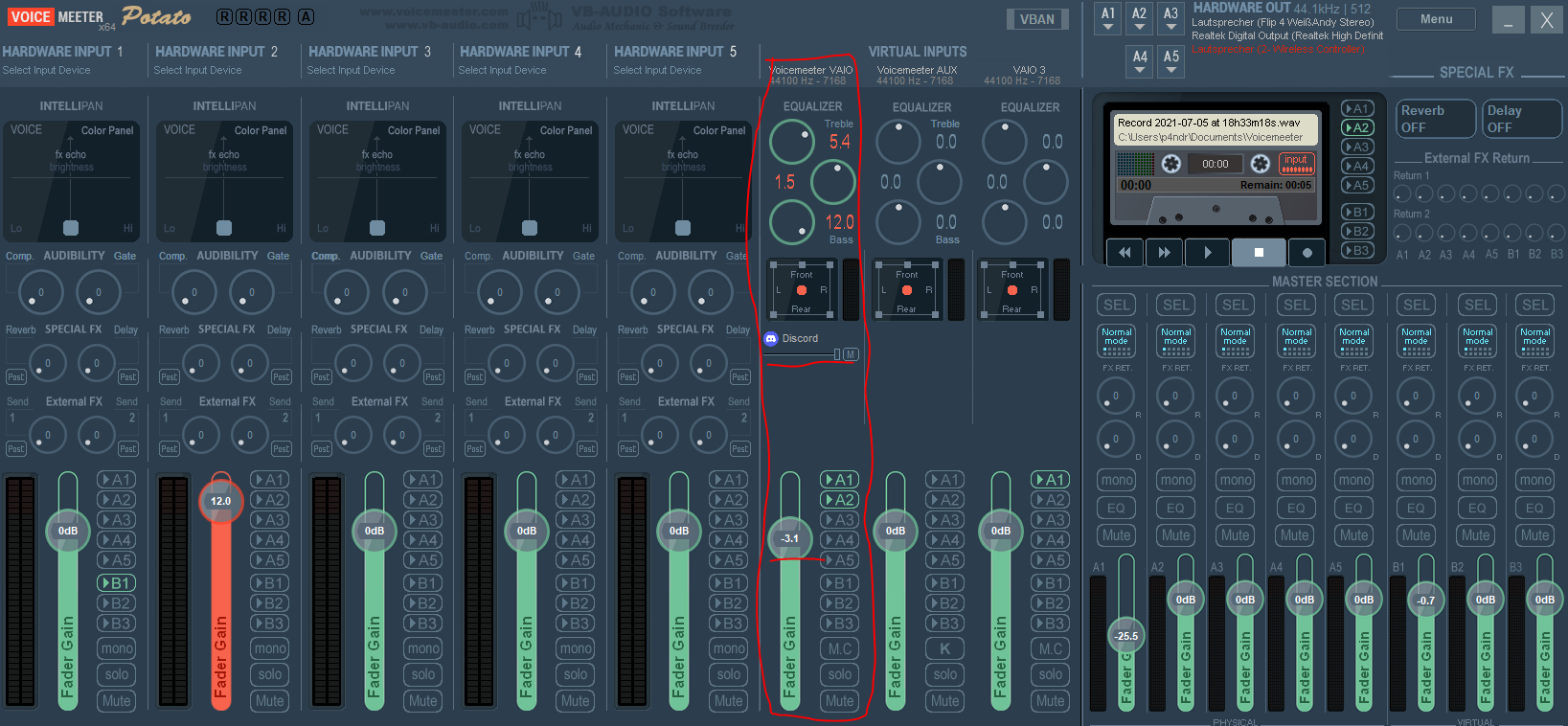Image resolution: width=1568 pixels, height=726 pixels.
Task: Start recording with the cassette record button
Action: pos(1307,252)
